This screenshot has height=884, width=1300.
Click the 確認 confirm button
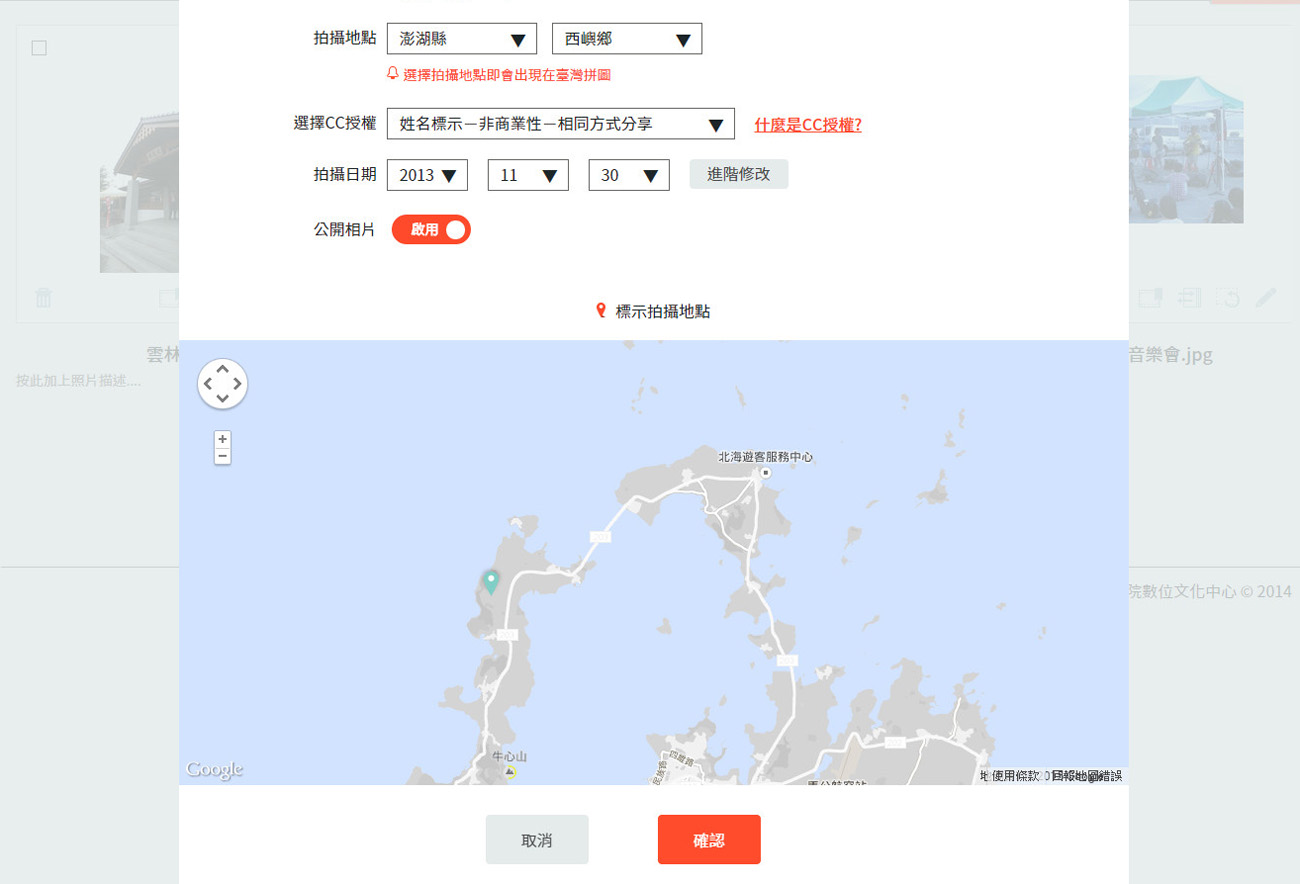(708, 839)
